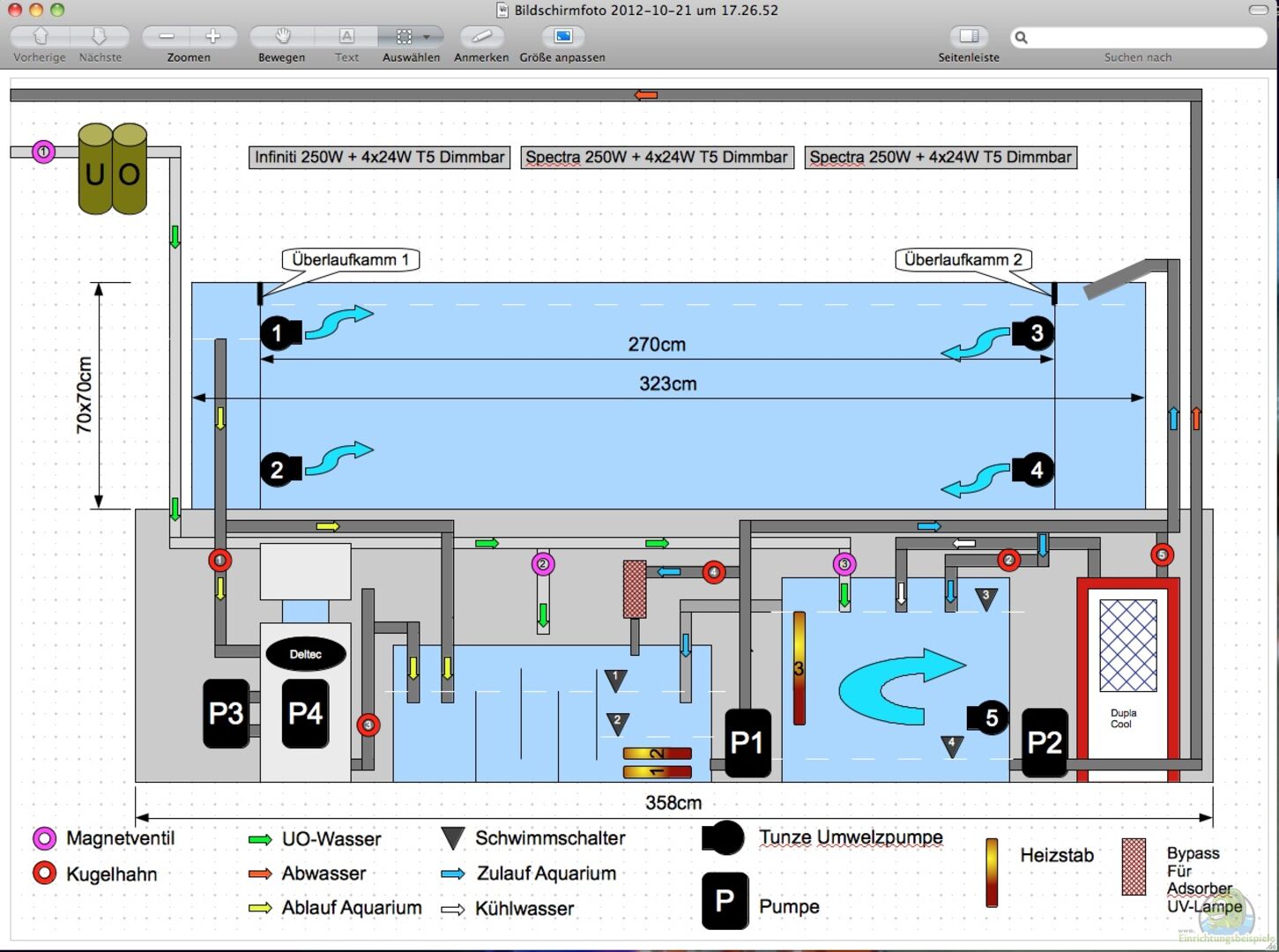This screenshot has height=952, width=1279.
Task: Choose the Auswählen selection tool
Action: 403,37
